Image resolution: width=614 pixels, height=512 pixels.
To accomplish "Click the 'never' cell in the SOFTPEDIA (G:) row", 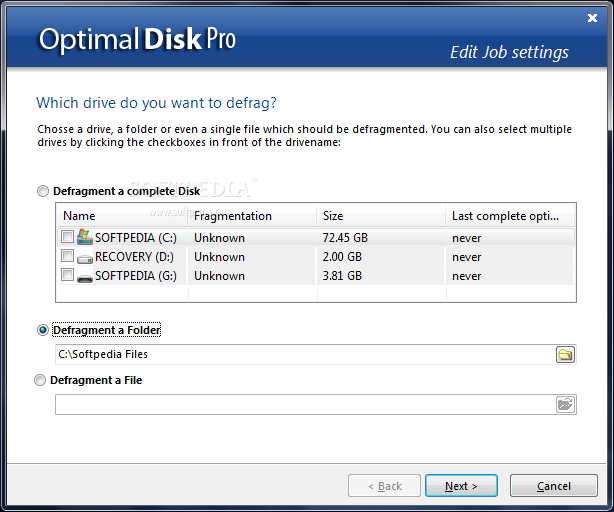I will coord(466,276).
